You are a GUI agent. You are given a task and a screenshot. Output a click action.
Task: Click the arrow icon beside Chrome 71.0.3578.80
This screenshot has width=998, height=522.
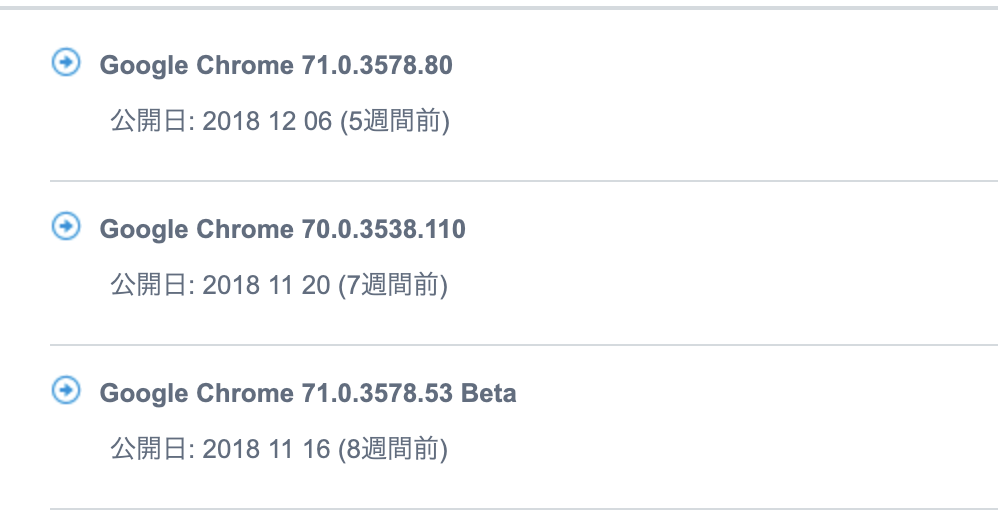click(x=66, y=62)
